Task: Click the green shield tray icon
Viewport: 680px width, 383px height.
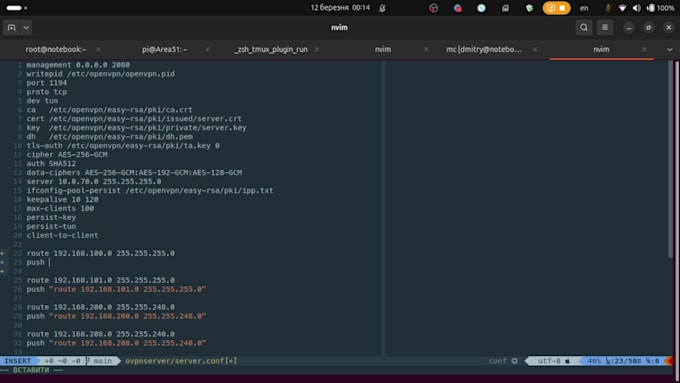Action: click(529, 8)
